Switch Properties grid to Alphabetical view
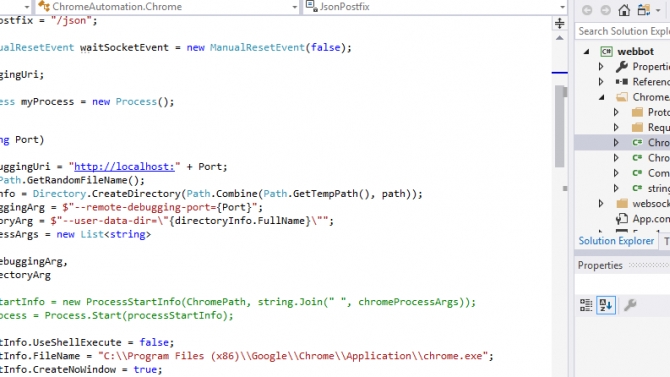The image size is (670, 377). coord(606,305)
